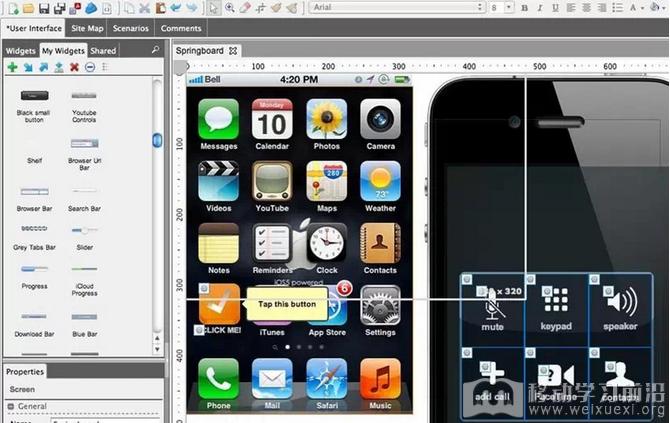Open the text color dropdown arrow

click(x=642, y=8)
